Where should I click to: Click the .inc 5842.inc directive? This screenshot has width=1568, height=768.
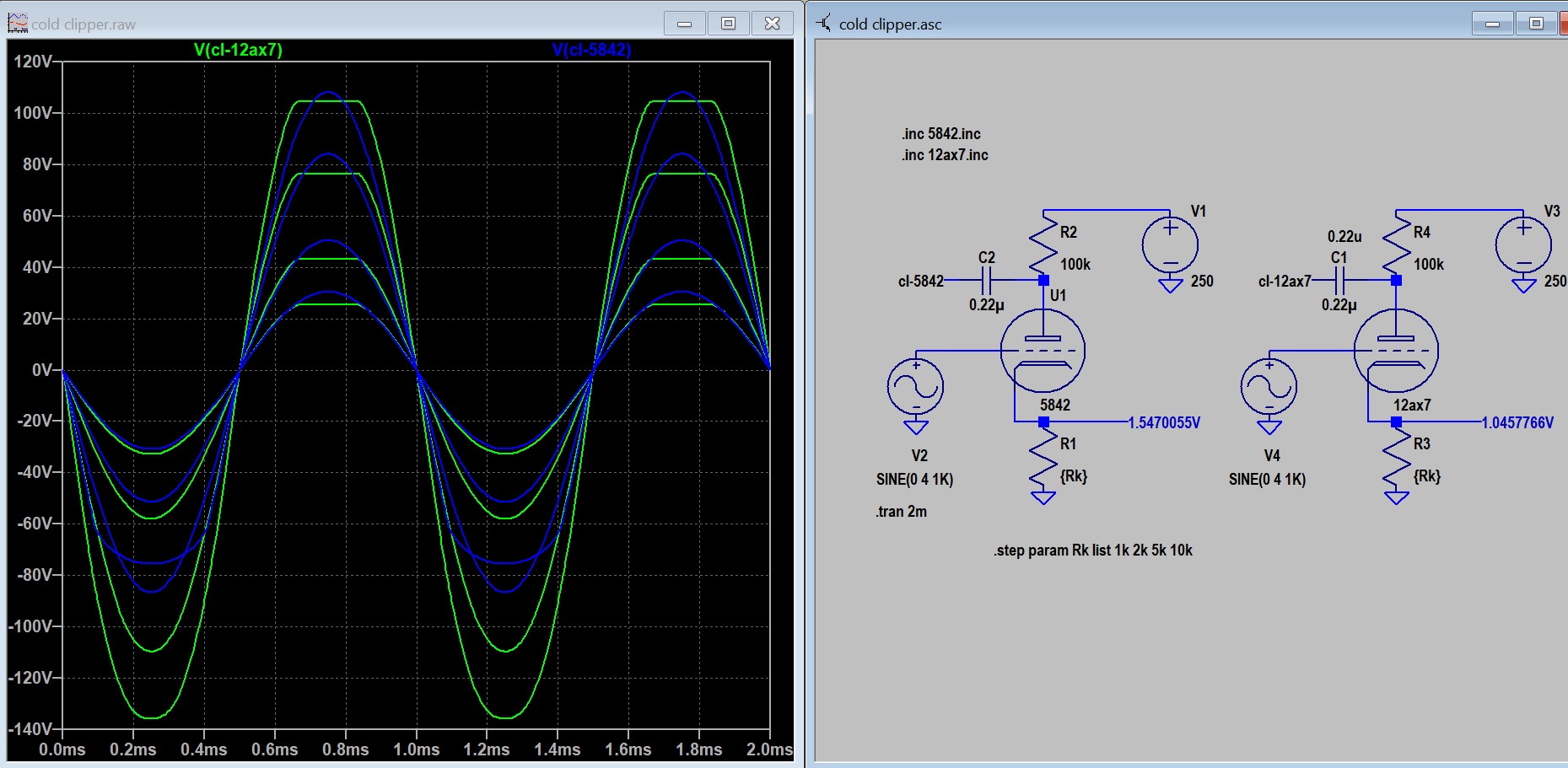click(940, 134)
